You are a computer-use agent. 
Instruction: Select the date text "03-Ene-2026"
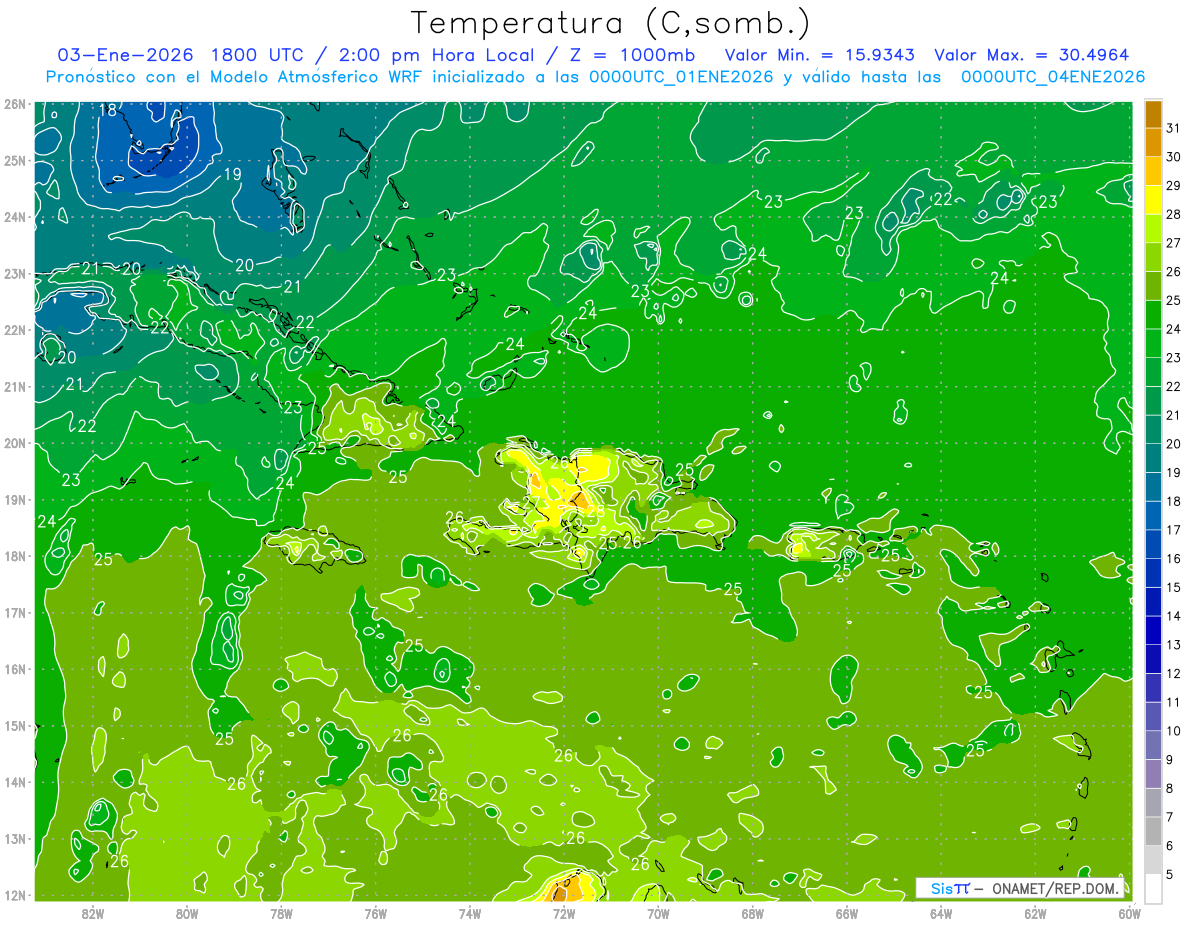(126, 55)
